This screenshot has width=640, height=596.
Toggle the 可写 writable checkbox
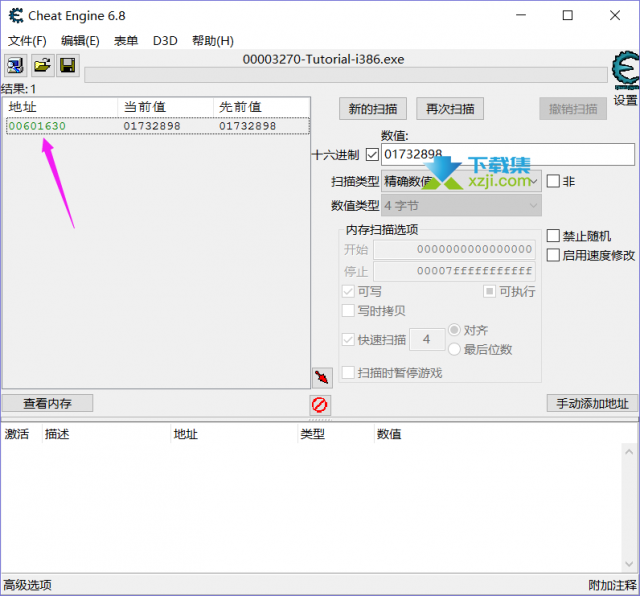tap(348, 291)
